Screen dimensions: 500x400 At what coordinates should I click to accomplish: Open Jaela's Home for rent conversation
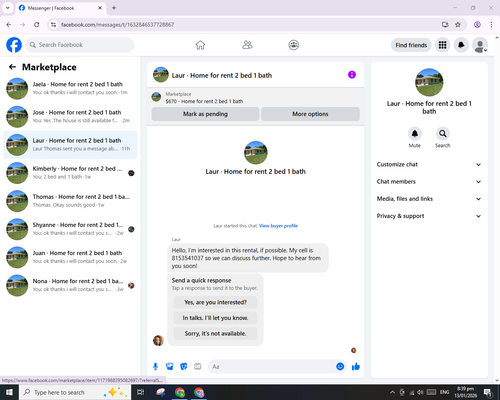[70, 88]
